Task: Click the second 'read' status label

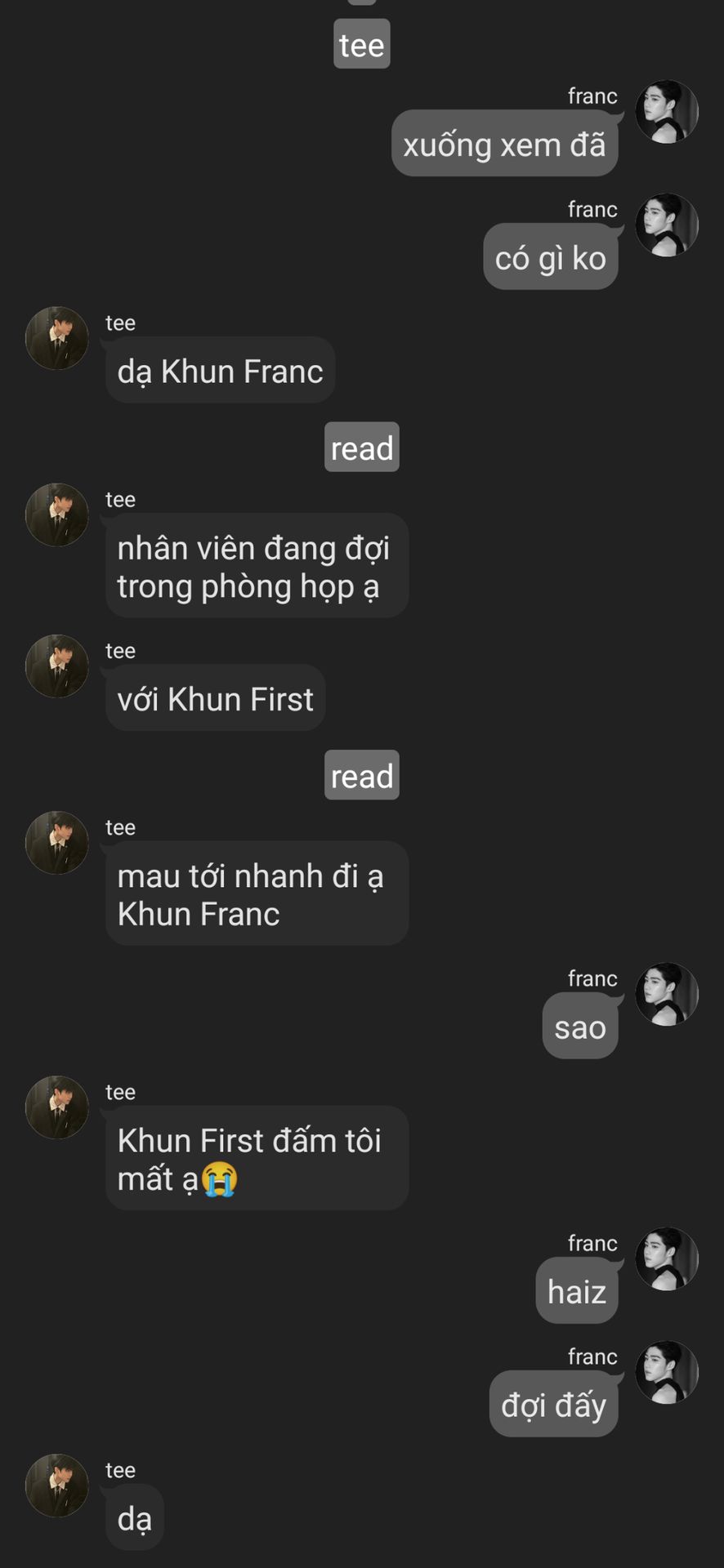Action: [362, 775]
